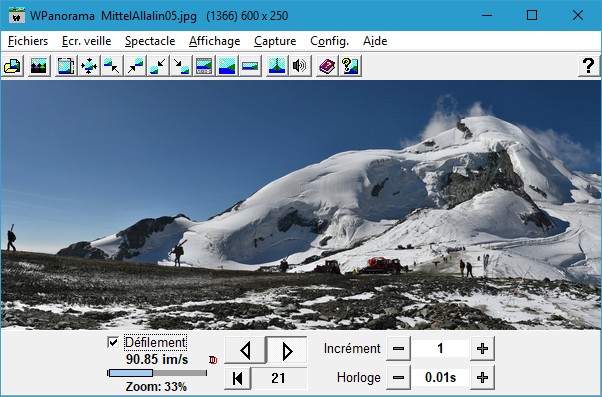Image resolution: width=602 pixels, height=397 pixels.
Task: Click the Zoom: 33% label
Action: (x=156, y=386)
